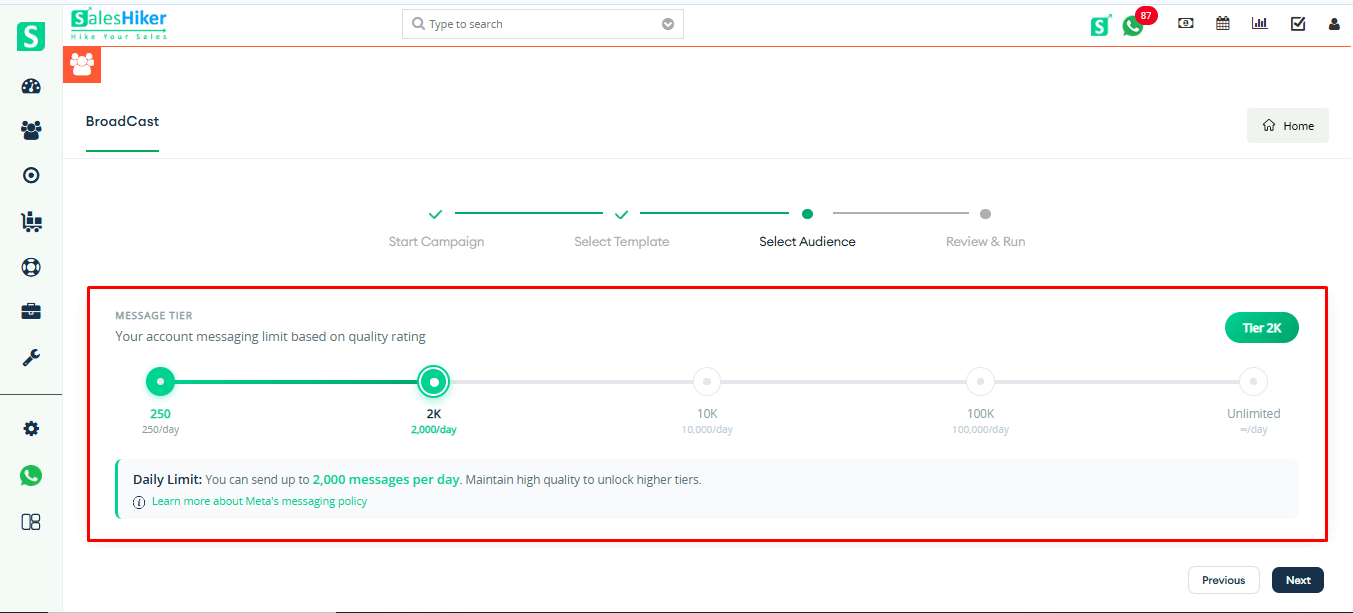This screenshot has height=613, width=1353.
Task: Open the checkbox tasks icon in header
Action: [x=1298, y=24]
